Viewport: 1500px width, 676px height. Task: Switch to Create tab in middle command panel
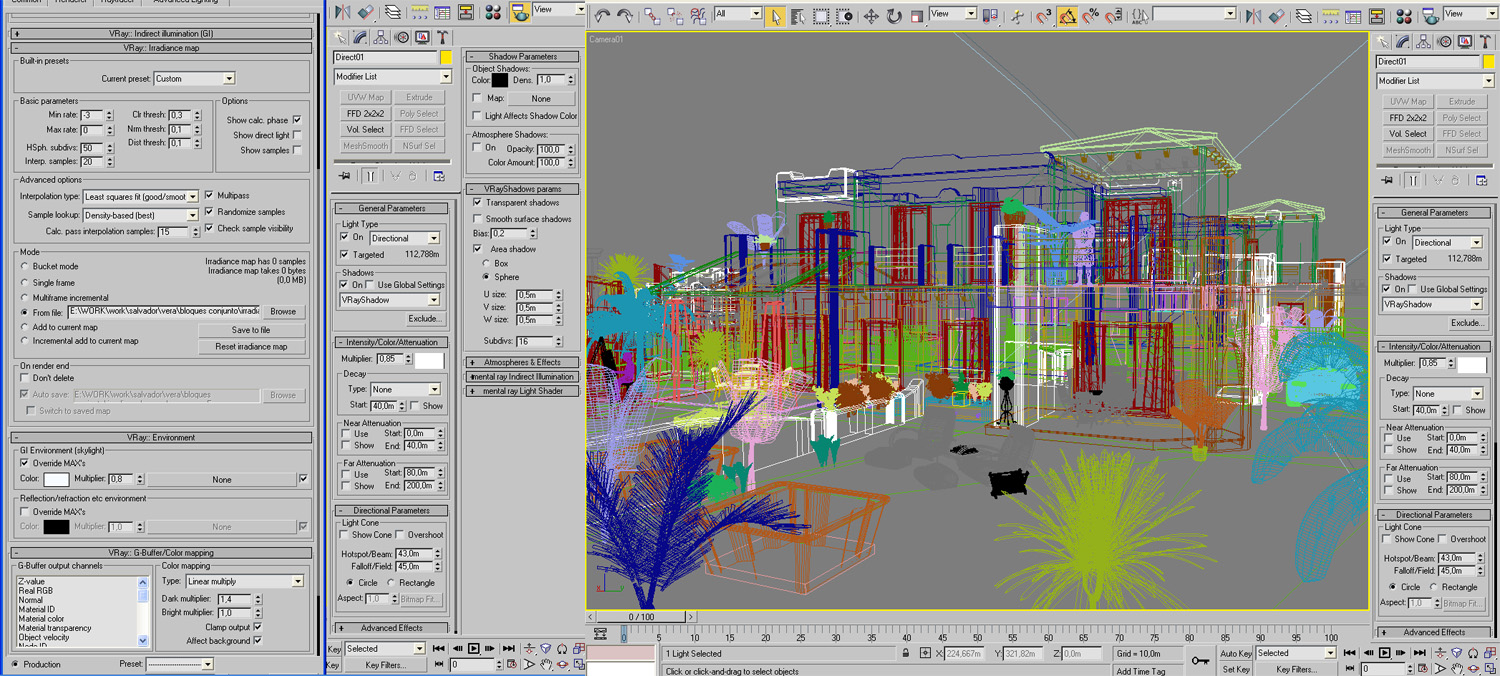coord(342,37)
